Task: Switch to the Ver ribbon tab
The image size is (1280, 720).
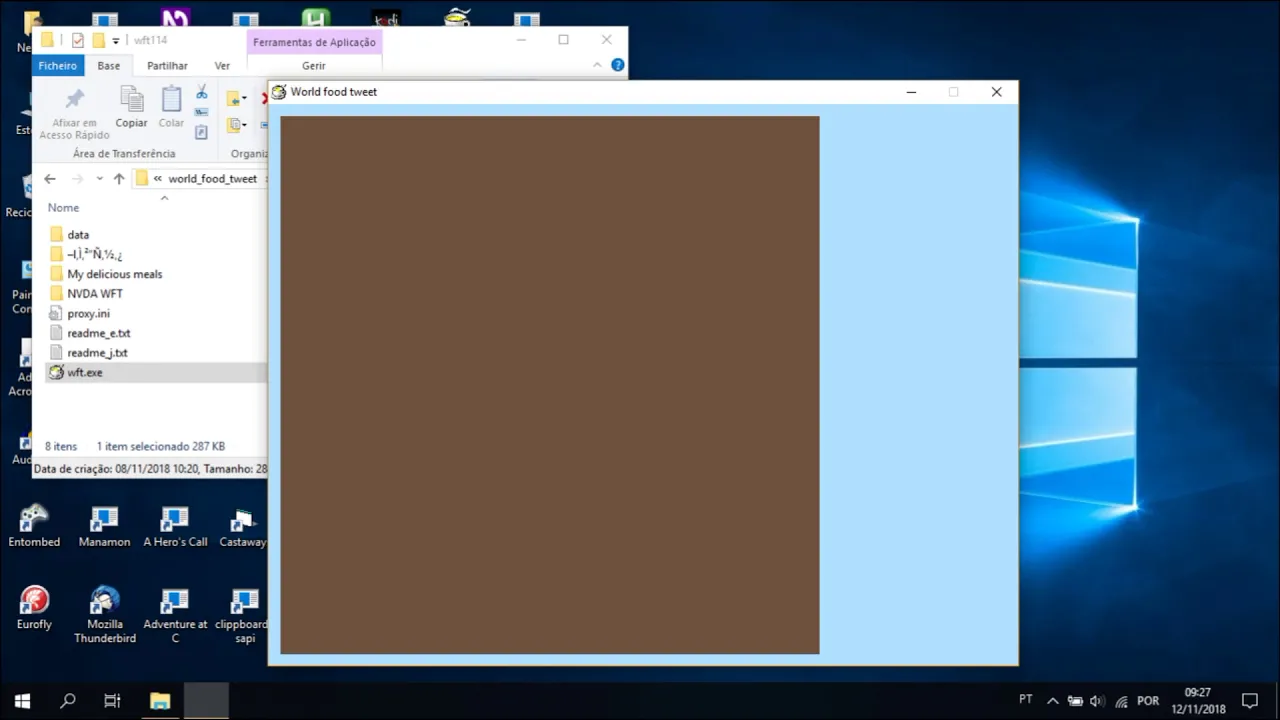Action: [222, 65]
